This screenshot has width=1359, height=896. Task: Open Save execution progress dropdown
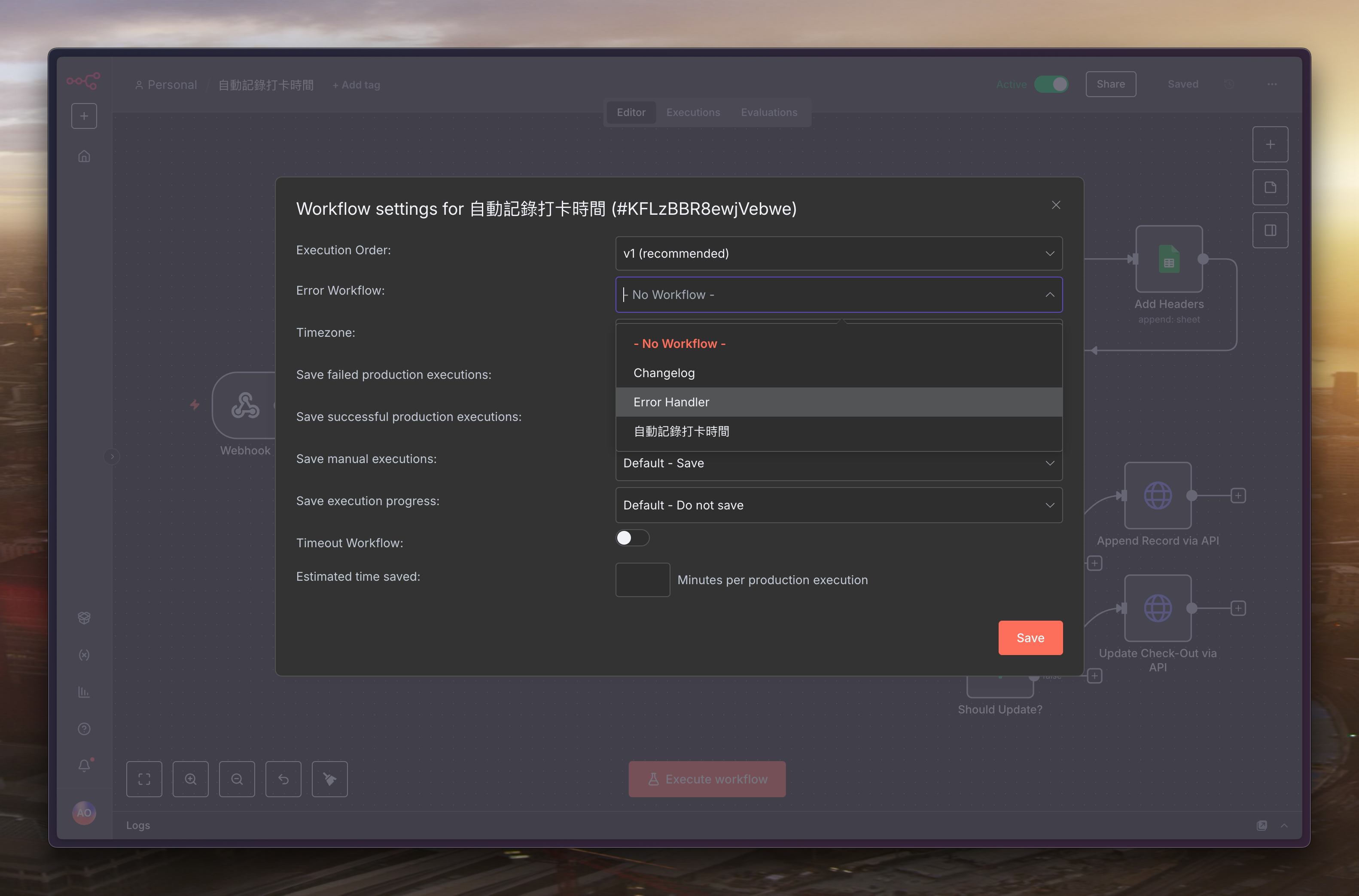click(838, 505)
